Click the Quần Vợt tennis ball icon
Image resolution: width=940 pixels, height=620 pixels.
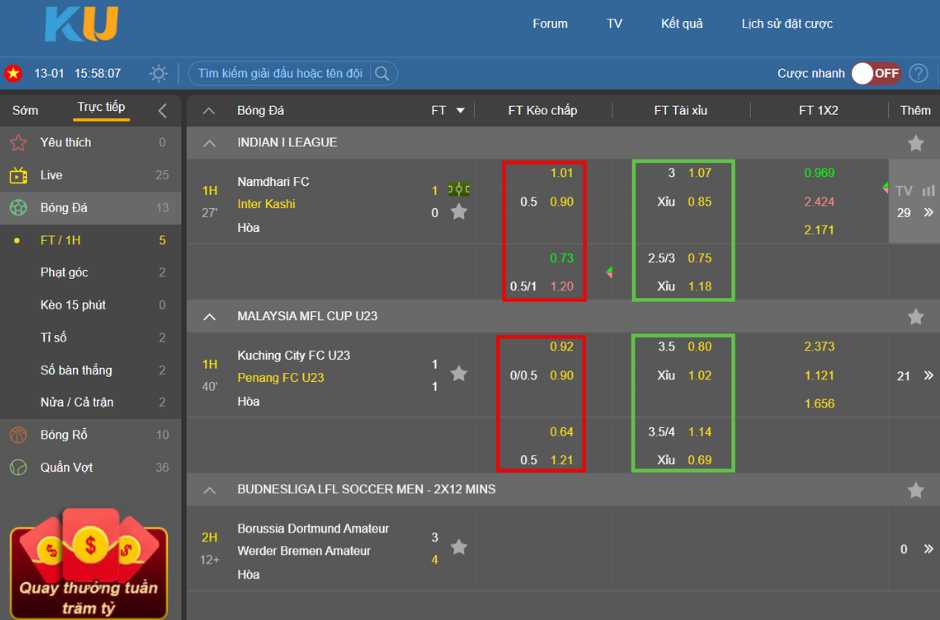click(19, 467)
